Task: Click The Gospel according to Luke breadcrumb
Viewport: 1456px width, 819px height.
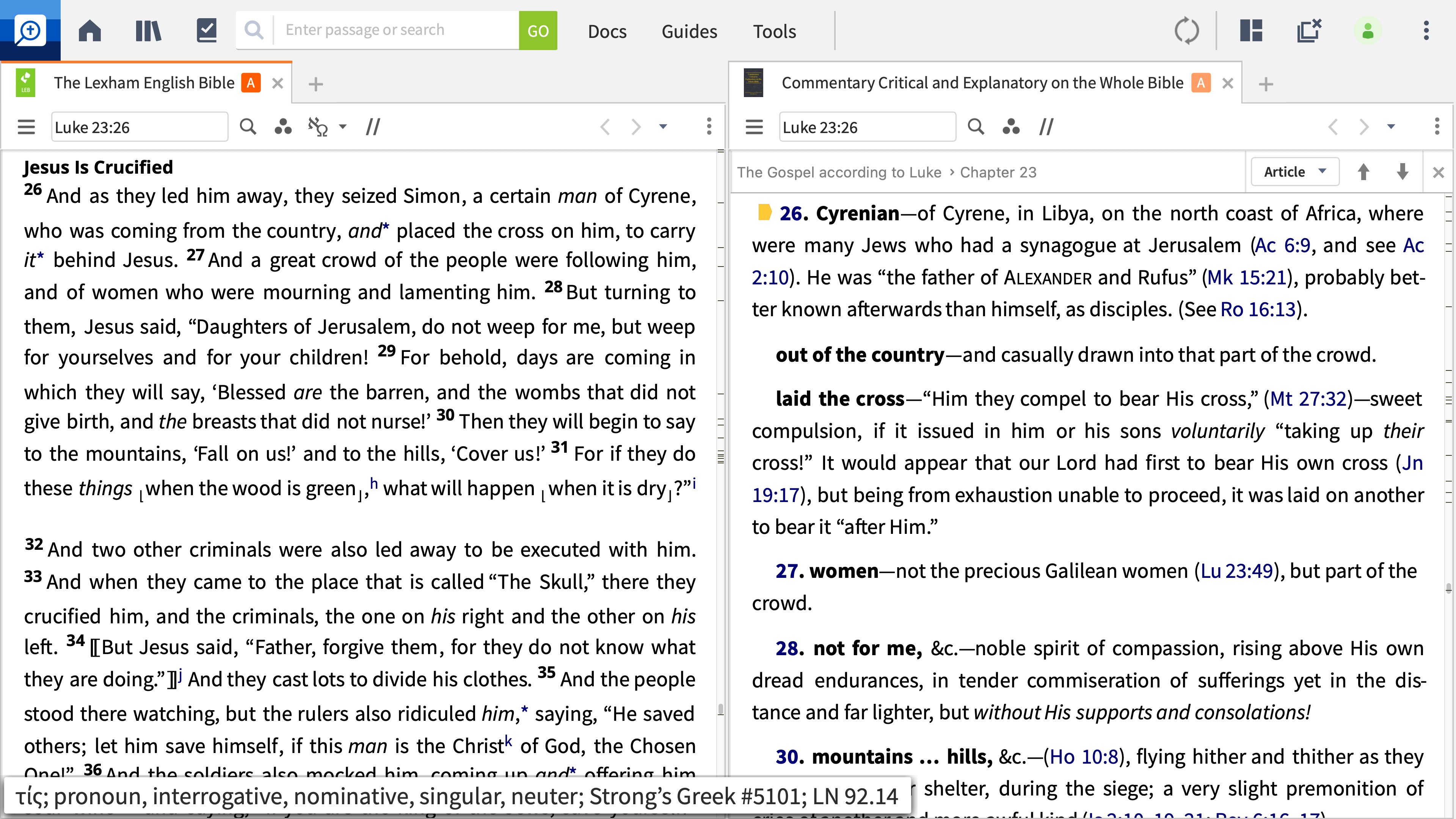Action: [839, 172]
